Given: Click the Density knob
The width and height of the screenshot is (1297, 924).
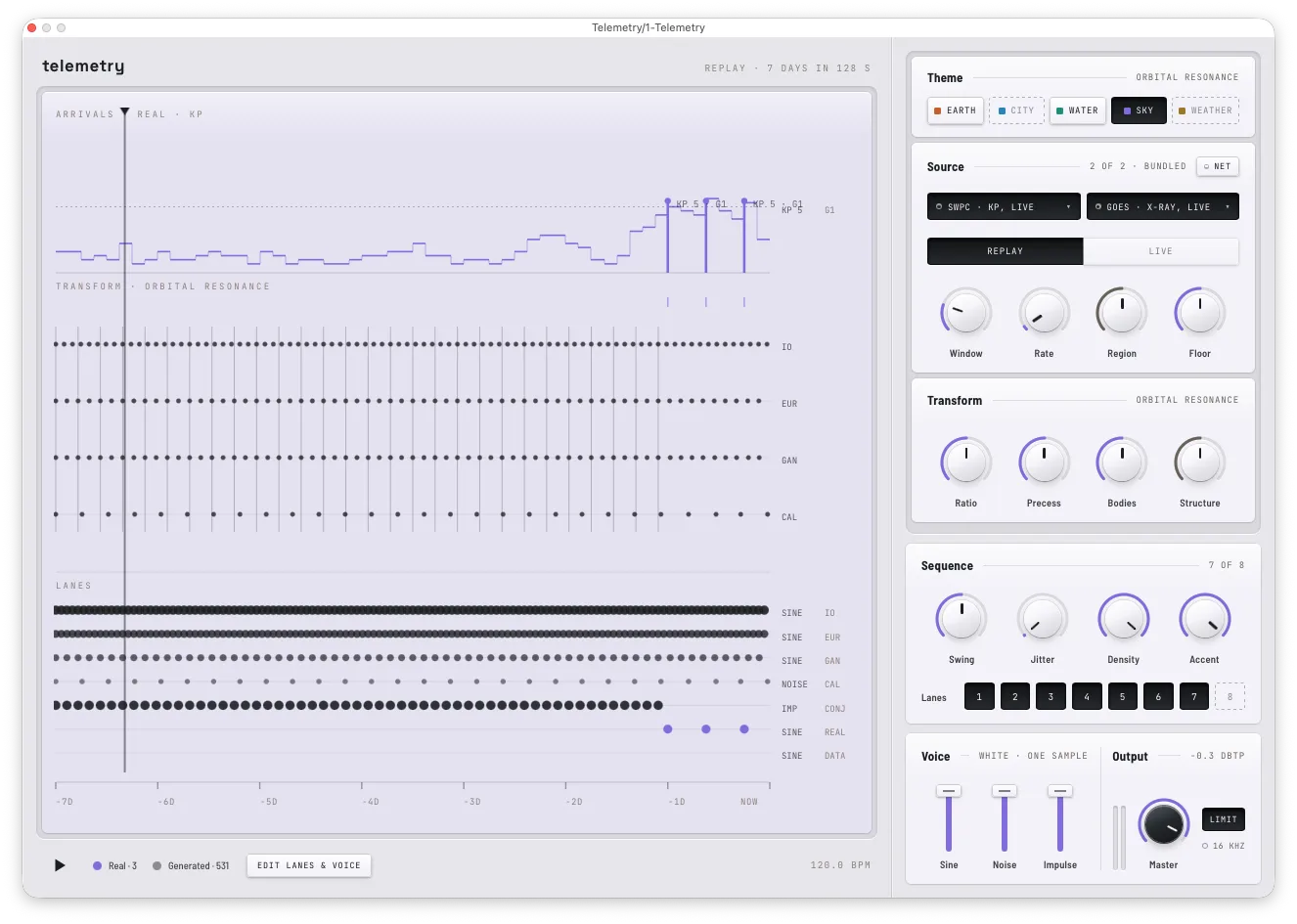Looking at the screenshot, I should coord(1123,618).
